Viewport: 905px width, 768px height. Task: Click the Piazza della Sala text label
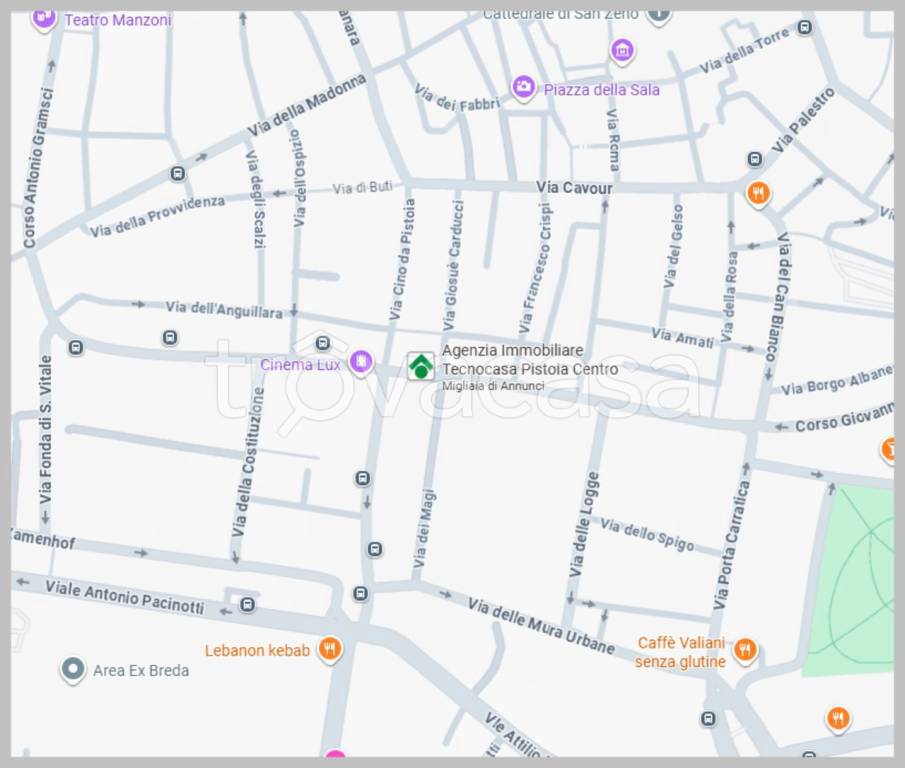(601, 89)
